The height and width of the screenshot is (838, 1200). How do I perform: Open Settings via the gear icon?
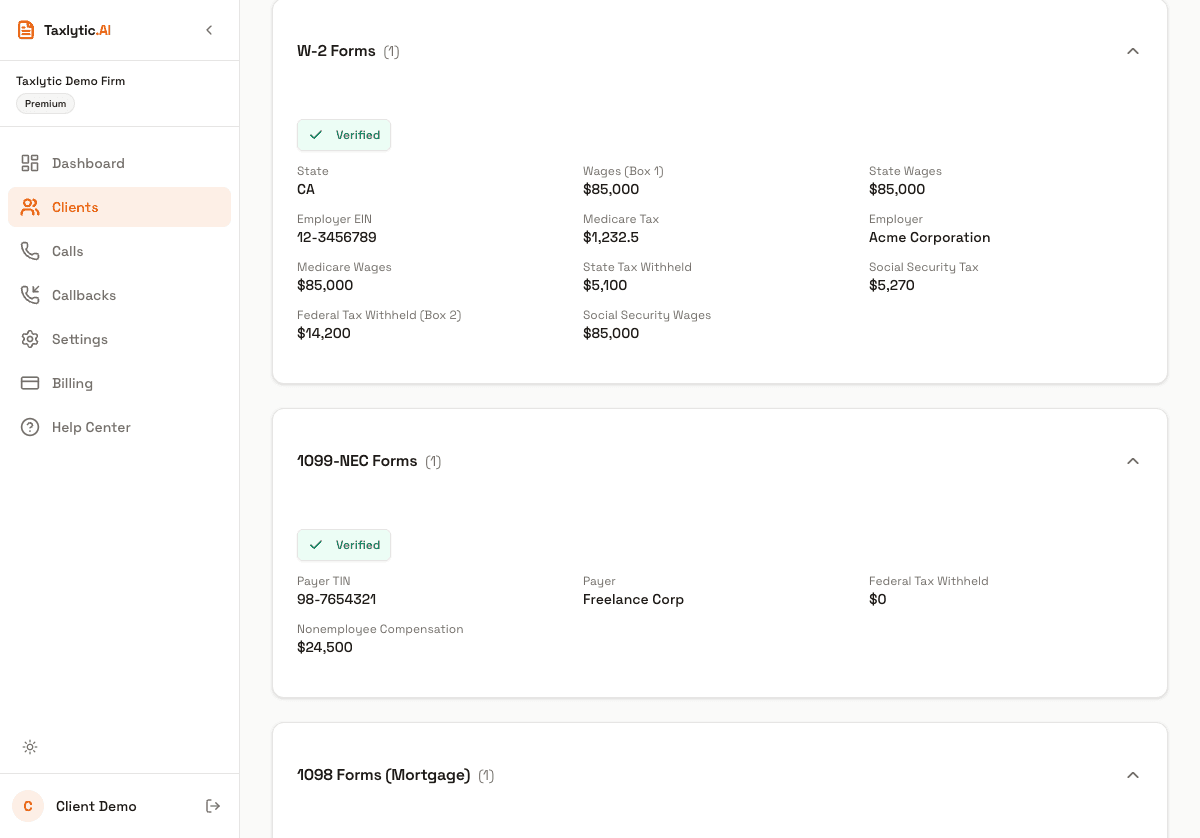[x=30, y=339]
